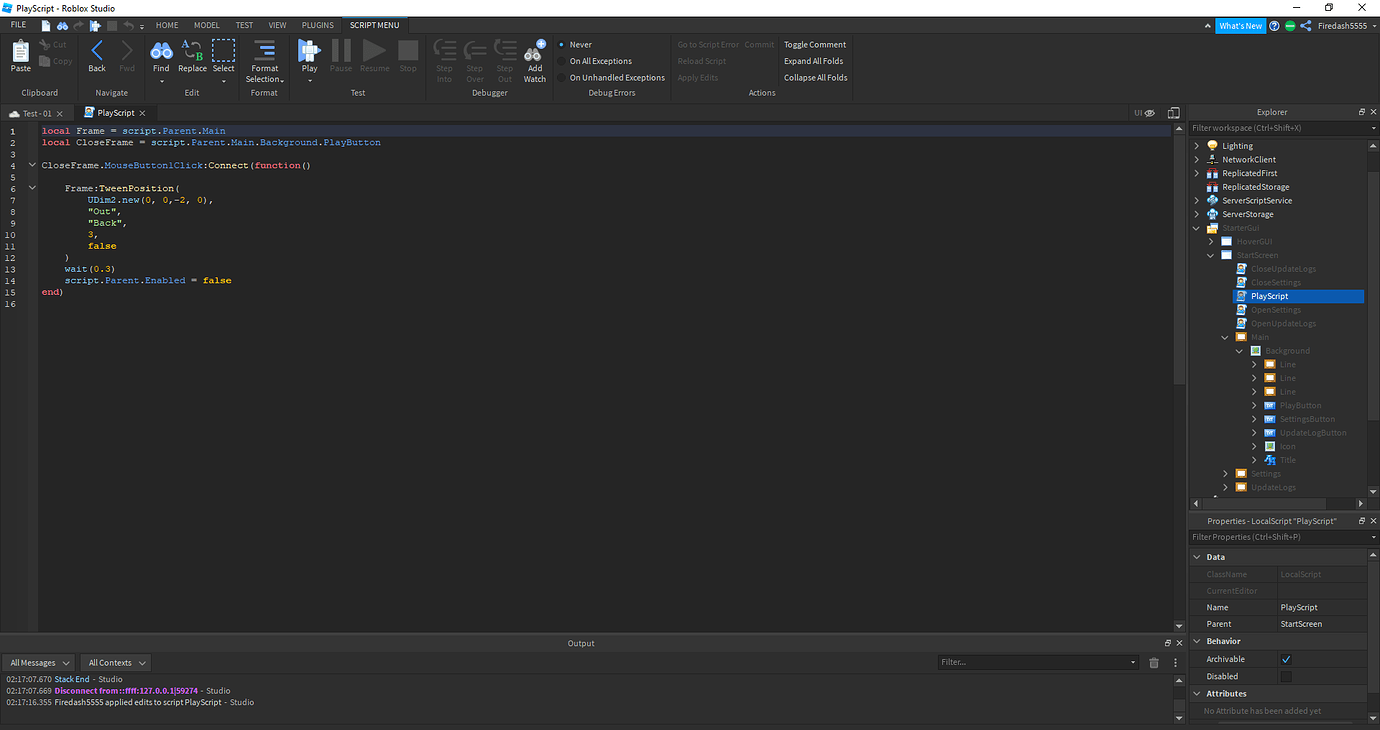Image resolution: width=1380 pixels, height=730 pixels.
Task: Click the What's New button
Action: [x=1240, y=25]
